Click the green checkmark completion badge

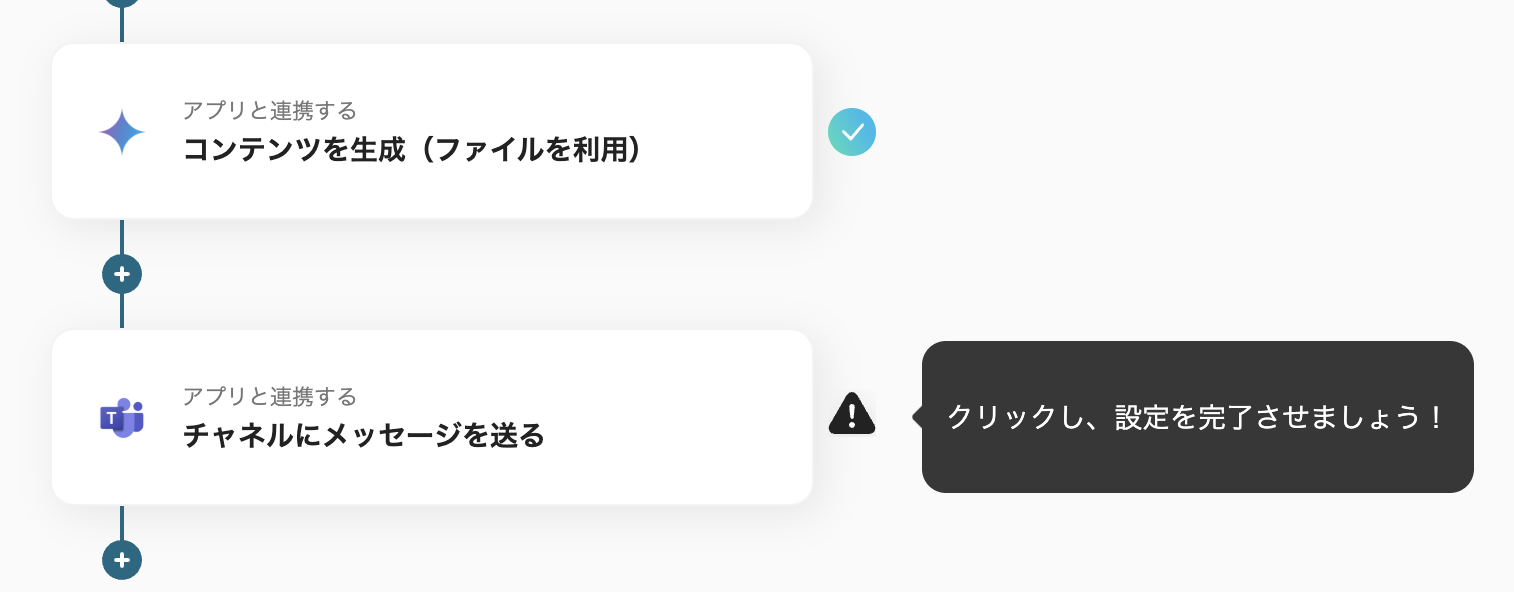(x=852, y=132)
